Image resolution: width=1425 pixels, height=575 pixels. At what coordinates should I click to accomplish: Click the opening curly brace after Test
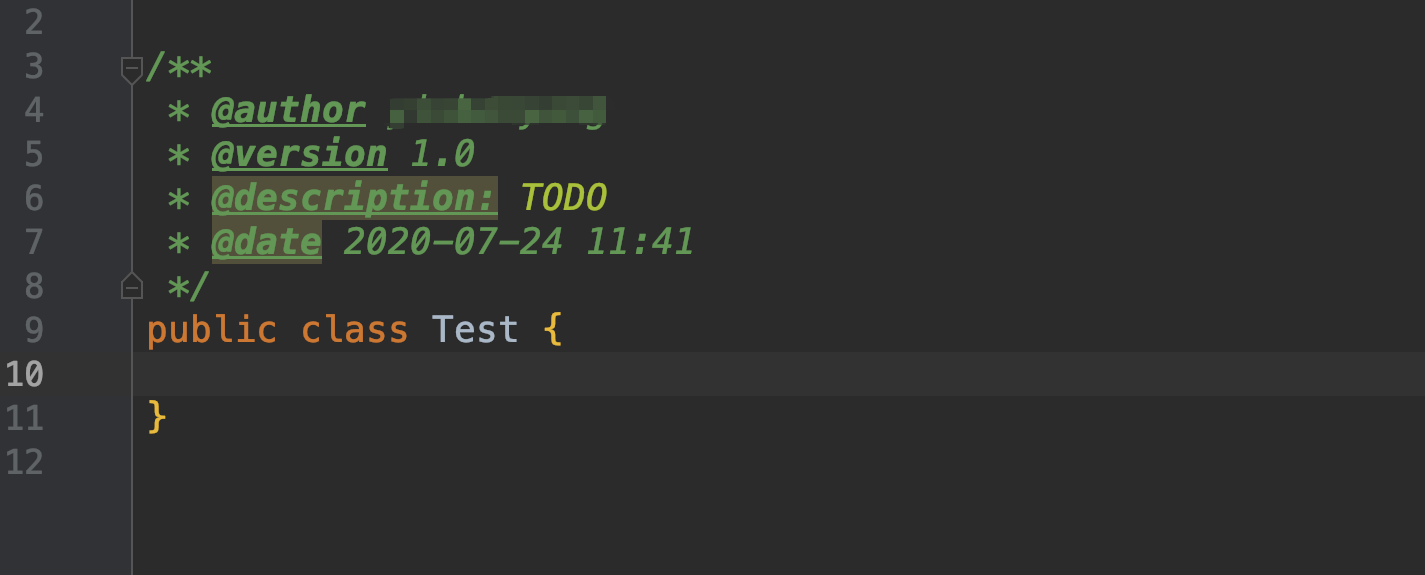tap(553, 330)
